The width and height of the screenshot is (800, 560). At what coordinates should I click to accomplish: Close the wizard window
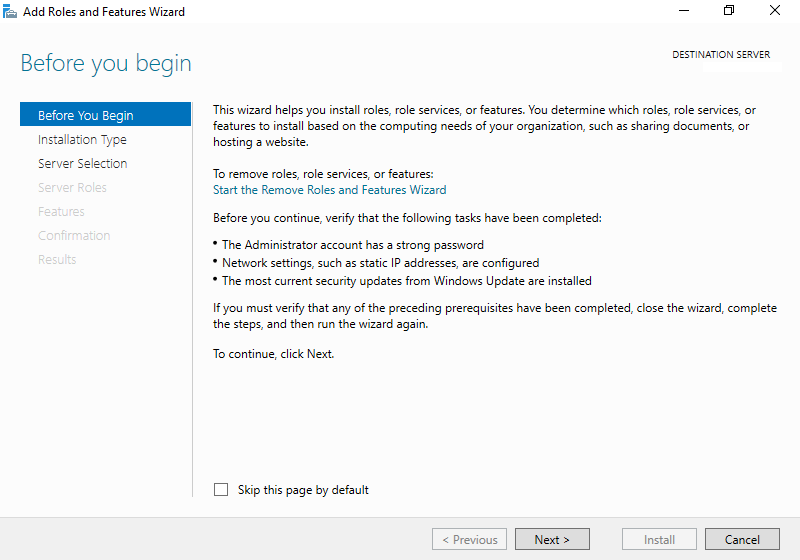coord(774,11)
